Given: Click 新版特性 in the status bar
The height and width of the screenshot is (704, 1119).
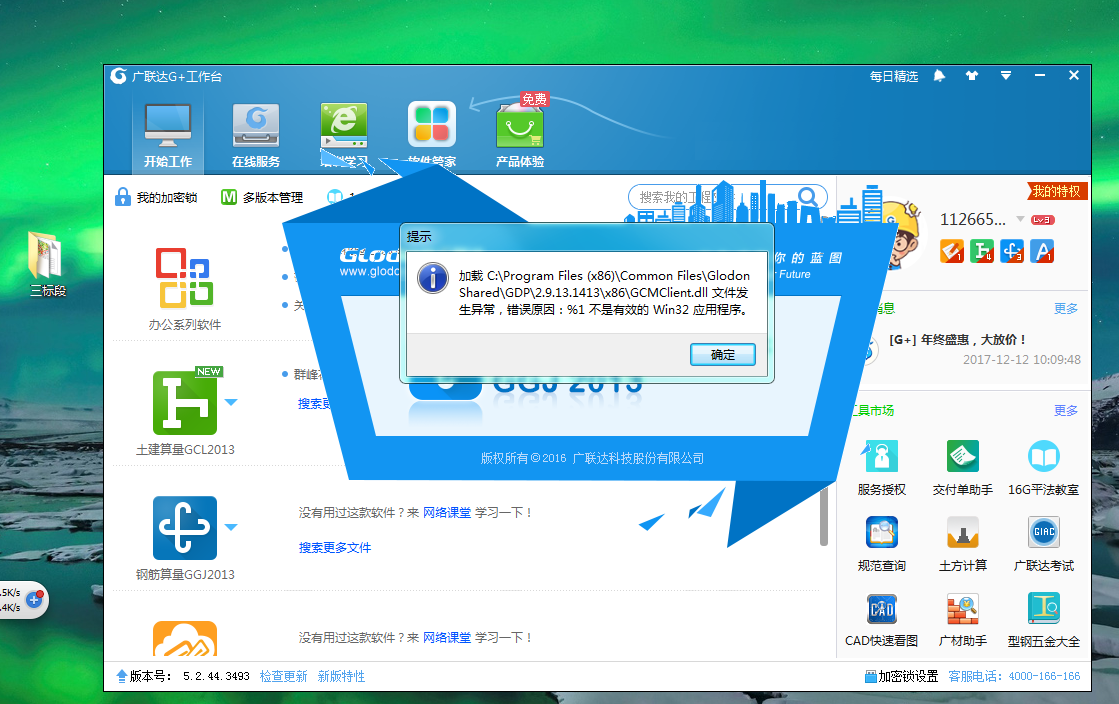Looking at the screenshot, I should tap(341, 676).
